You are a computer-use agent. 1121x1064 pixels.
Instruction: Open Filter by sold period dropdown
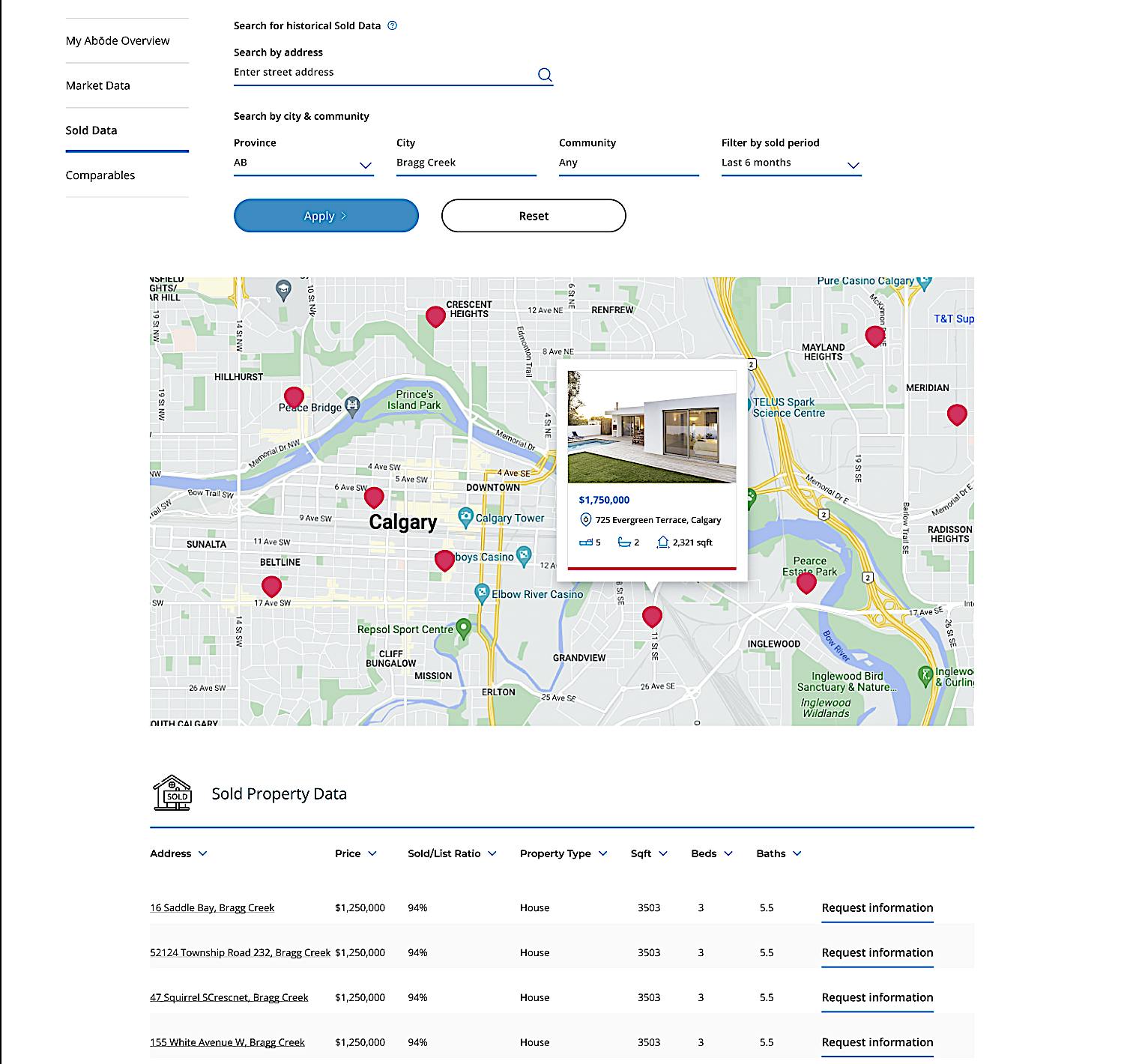pyautogui.click(x=791, y=163)
